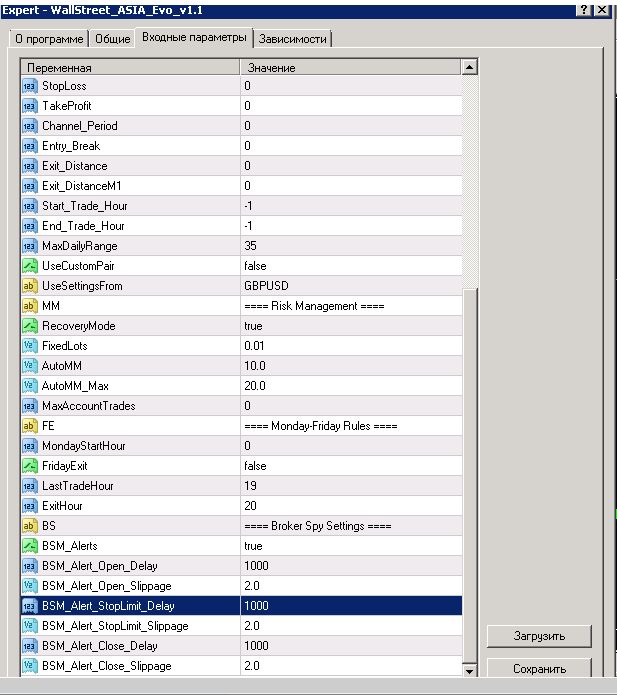This screenshot has height=695, width=617.
Task: Click the scrollbar down arrow
Action: click(x=469, y=670)
